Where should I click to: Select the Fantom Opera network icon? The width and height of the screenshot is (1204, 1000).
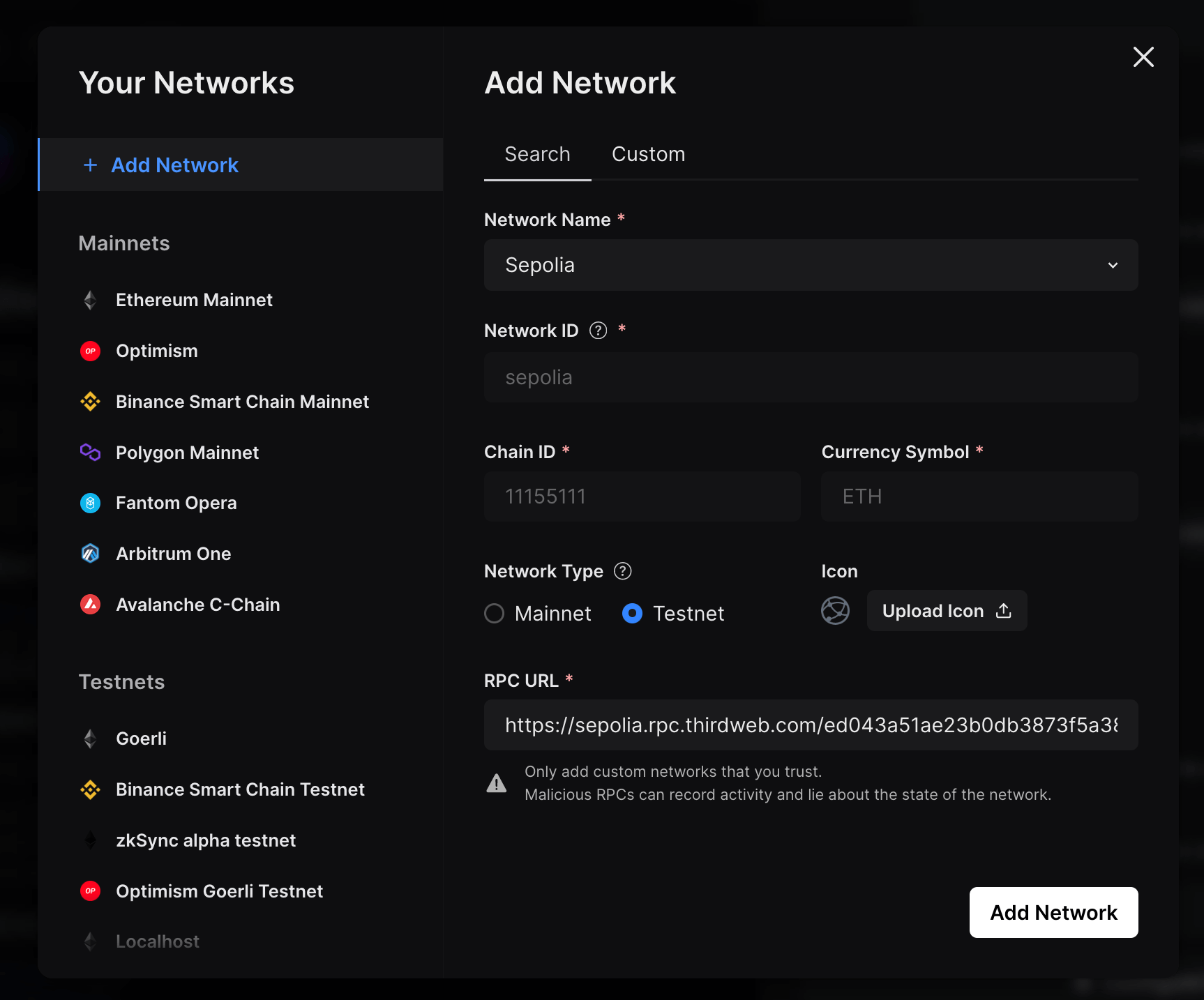click(x=90, y=503)
